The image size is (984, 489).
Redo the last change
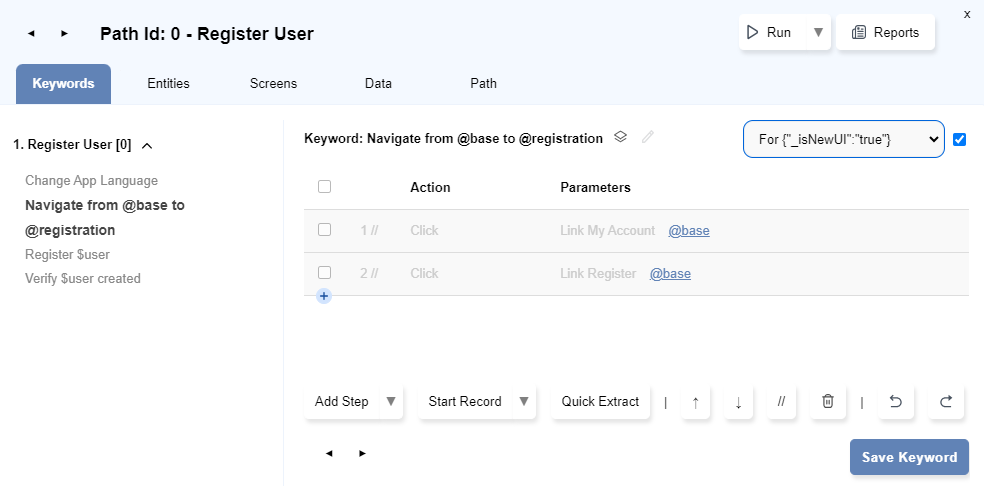click(945, 402)
